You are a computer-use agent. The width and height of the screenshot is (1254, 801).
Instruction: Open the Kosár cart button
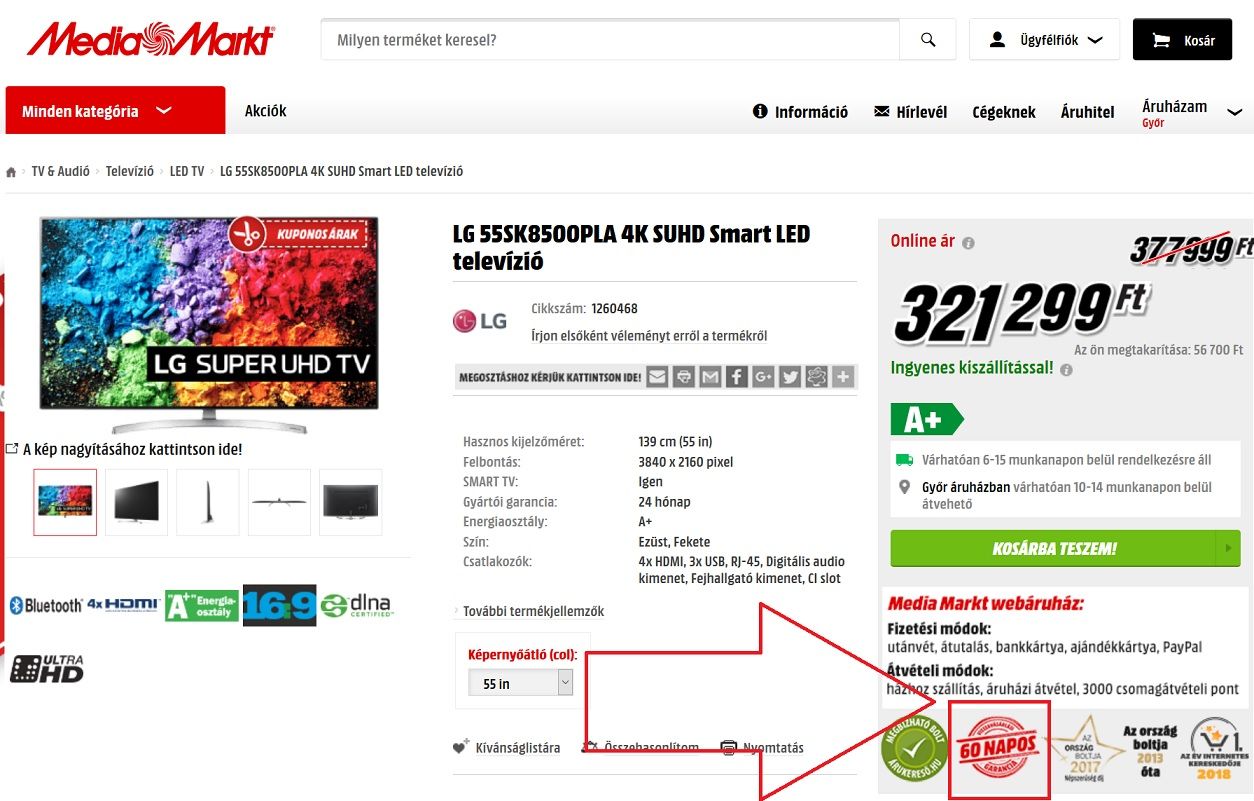[x=1182, y=40]
